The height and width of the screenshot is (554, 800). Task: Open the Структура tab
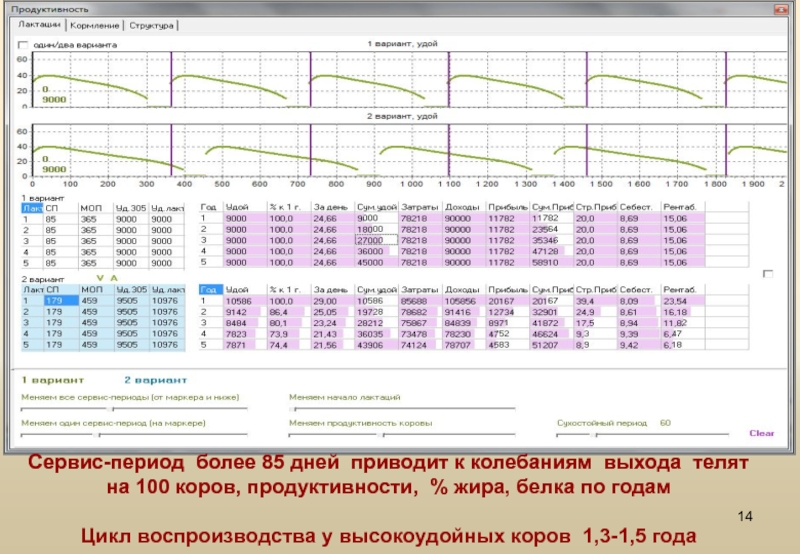[152, 24]
